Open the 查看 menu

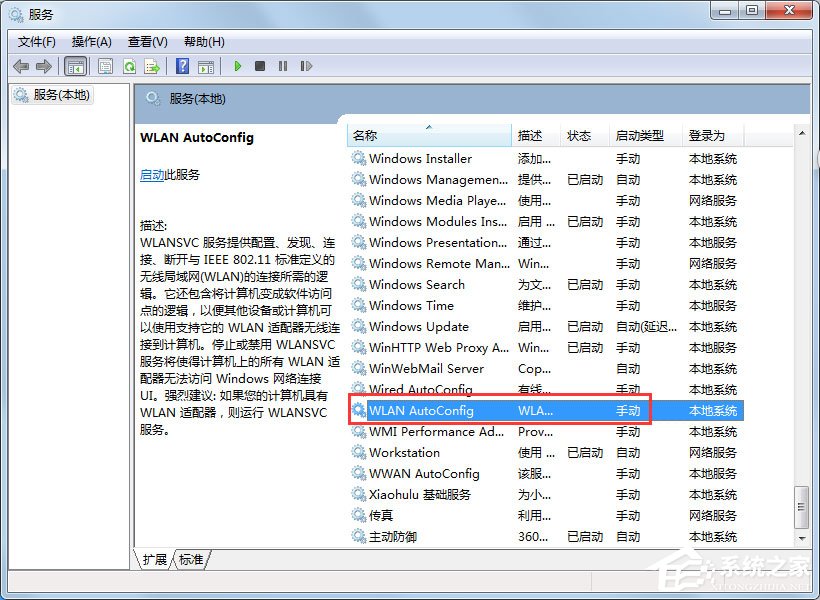tap(146, 41)
